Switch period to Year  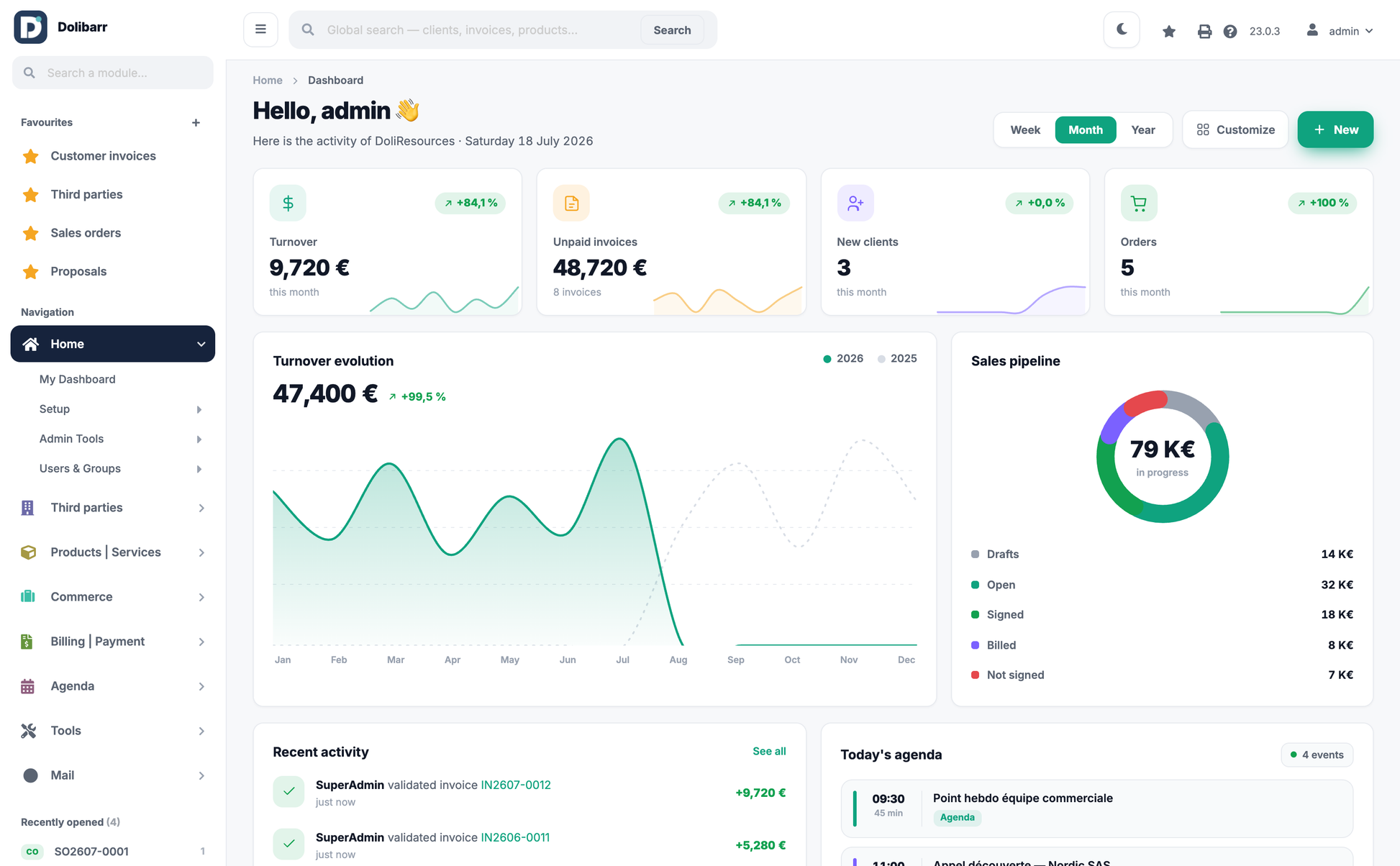(1143, 130)
